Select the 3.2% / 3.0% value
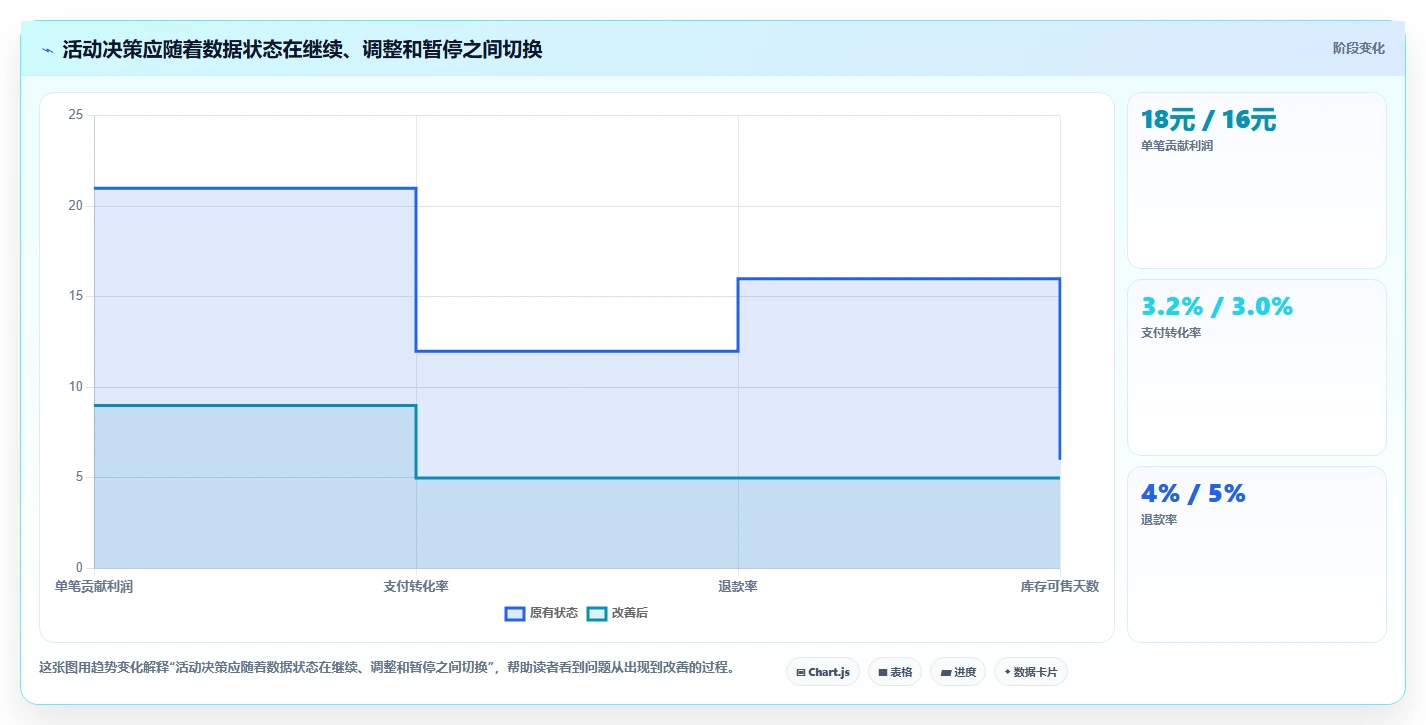This screenshot has height=725, width=1426. (1217, 307)
